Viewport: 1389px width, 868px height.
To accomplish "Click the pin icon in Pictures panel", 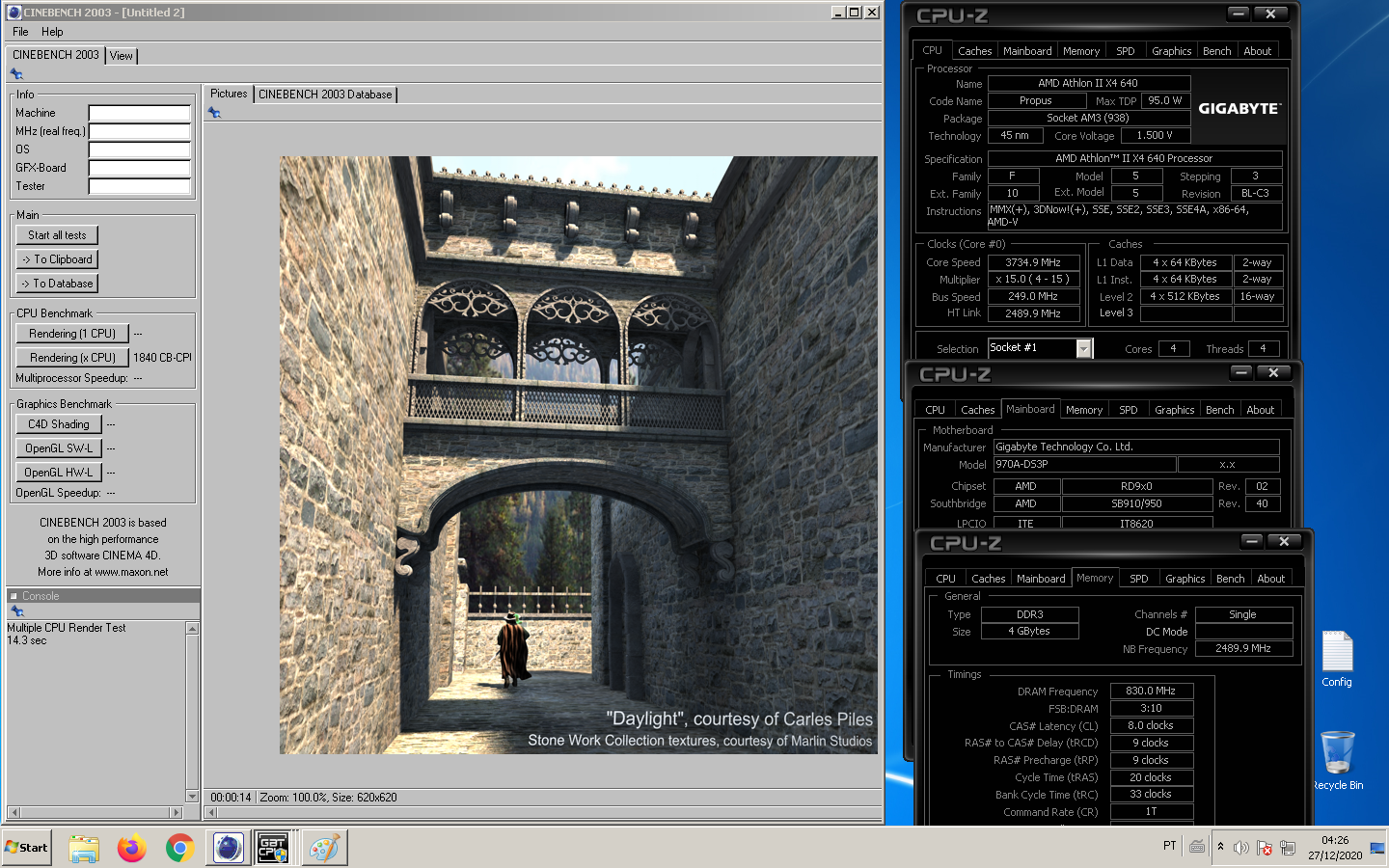I will (214, 113).
